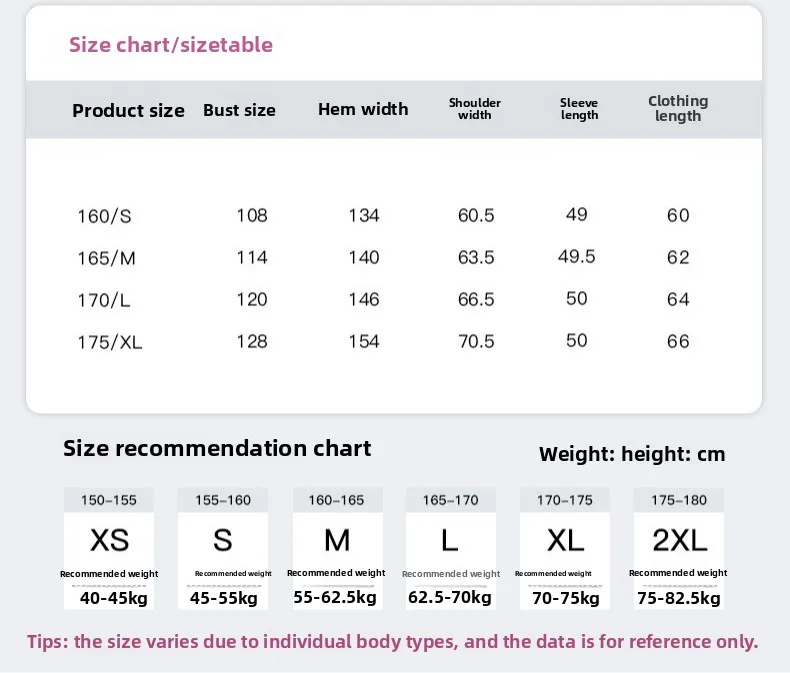790x673 pixels.
Task: Select the 175/XL row label
Action: [x=110, y=342]
